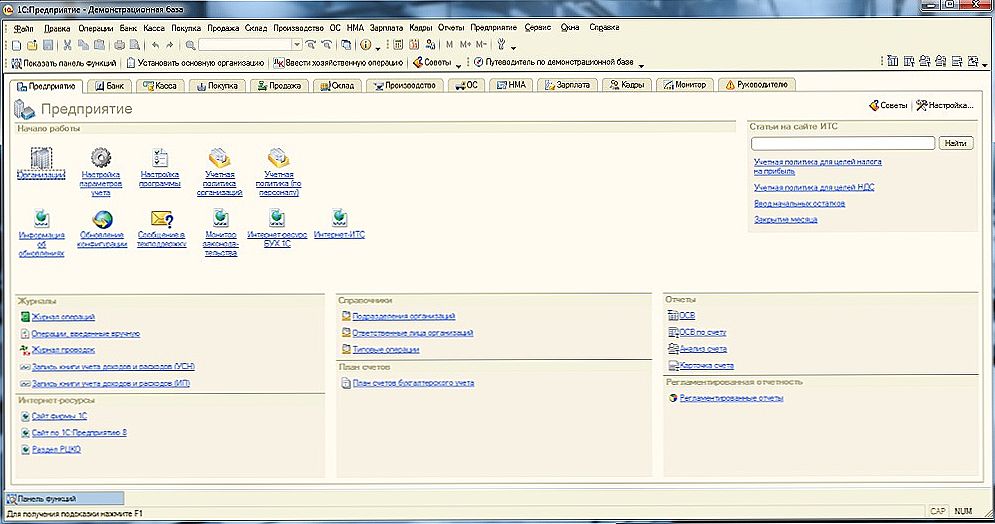Open Сообщение в техподдержку envelope icon

(162, 229)
